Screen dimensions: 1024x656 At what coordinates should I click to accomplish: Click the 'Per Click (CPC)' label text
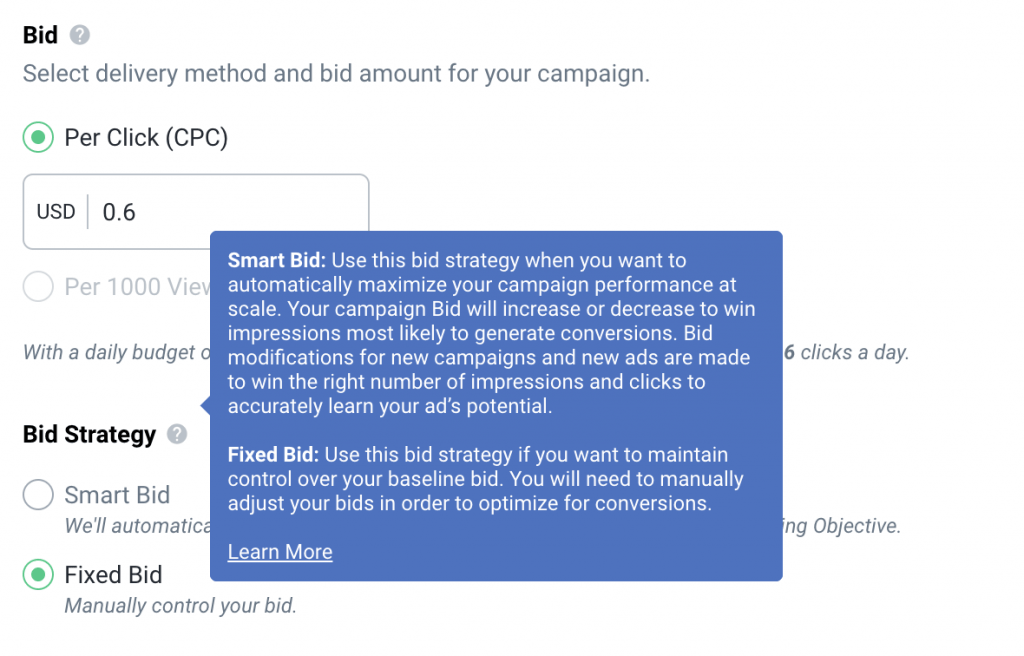(146, 138)
